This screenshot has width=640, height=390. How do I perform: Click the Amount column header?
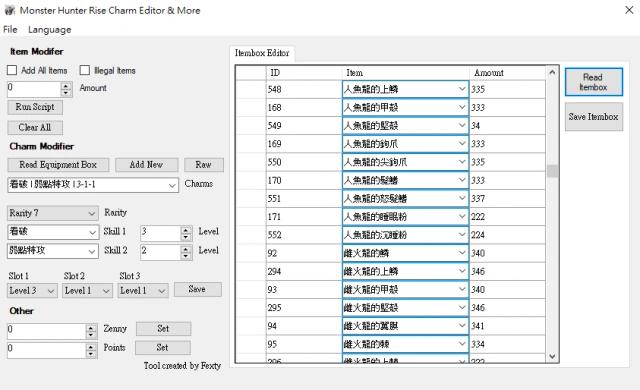[507, 73]
